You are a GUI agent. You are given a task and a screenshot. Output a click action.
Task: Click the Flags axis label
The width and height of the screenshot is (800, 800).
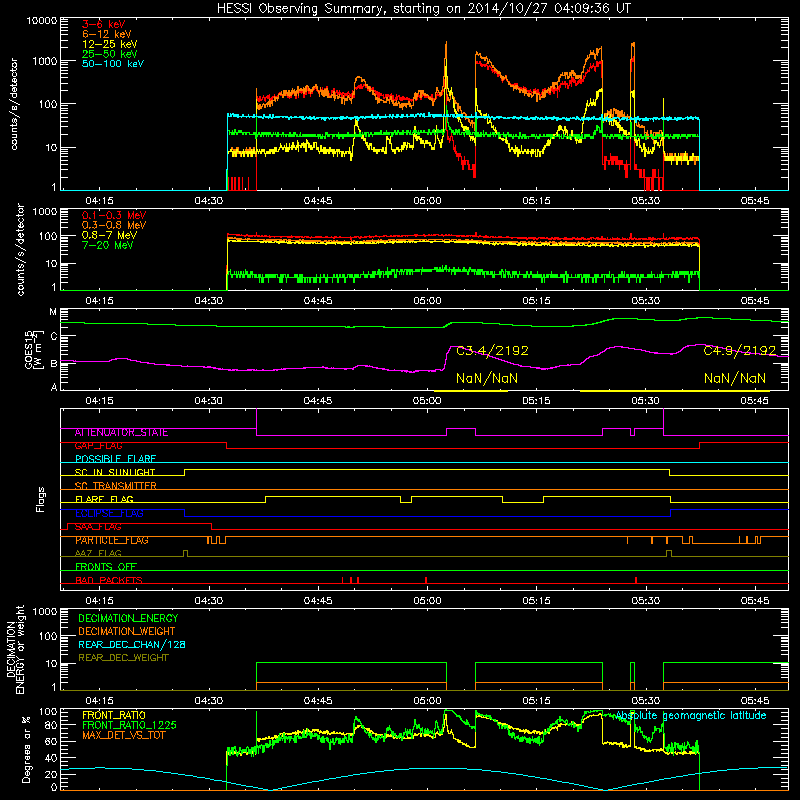[x=41, y=499]
